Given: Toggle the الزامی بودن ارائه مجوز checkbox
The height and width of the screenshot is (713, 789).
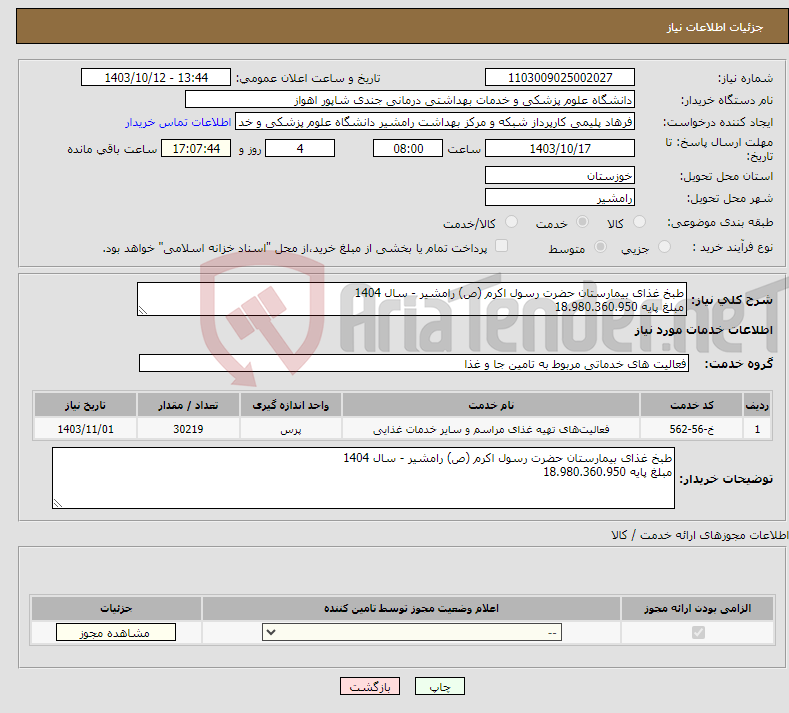Looking at the screenshot, I should pos(698,632).
